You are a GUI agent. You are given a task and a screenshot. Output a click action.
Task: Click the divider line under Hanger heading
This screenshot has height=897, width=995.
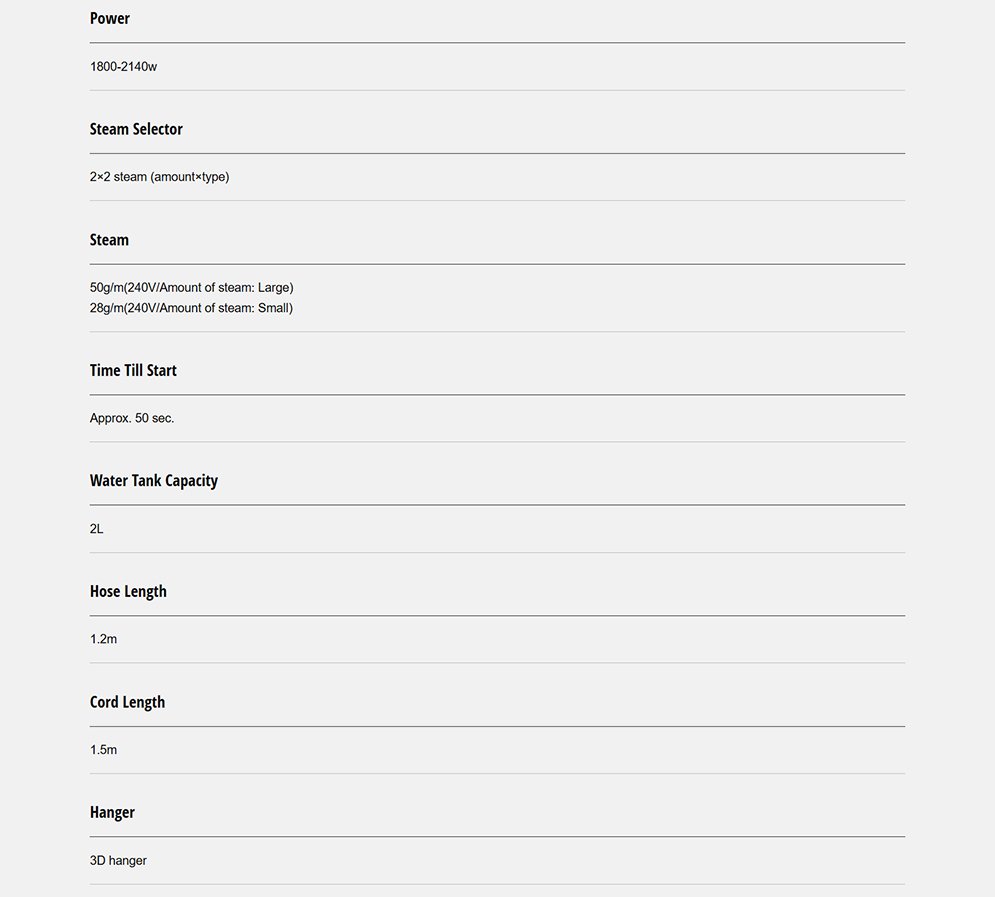click(498, 837)
